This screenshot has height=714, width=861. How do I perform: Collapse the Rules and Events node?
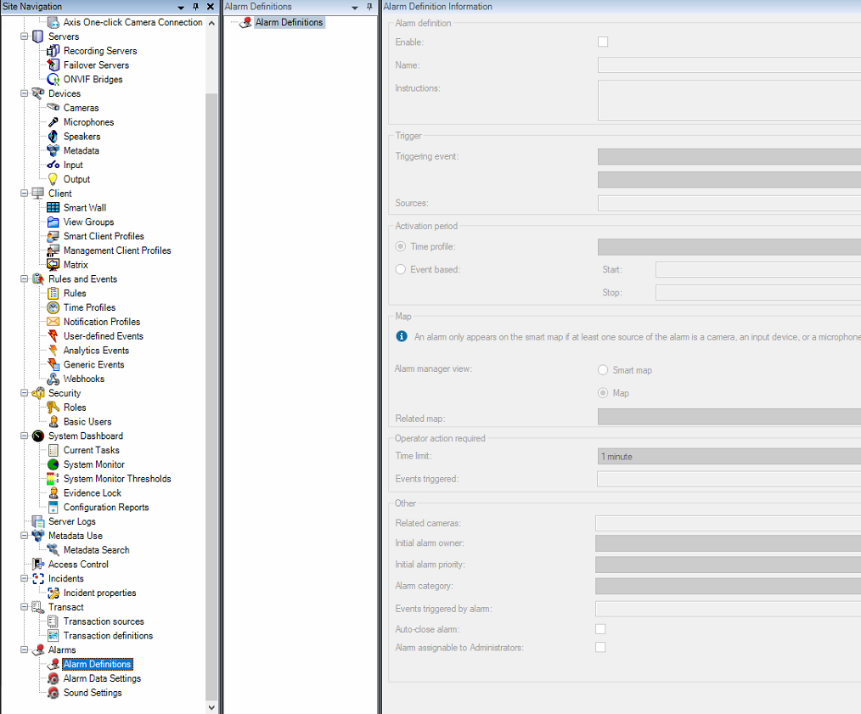[25, 279]
